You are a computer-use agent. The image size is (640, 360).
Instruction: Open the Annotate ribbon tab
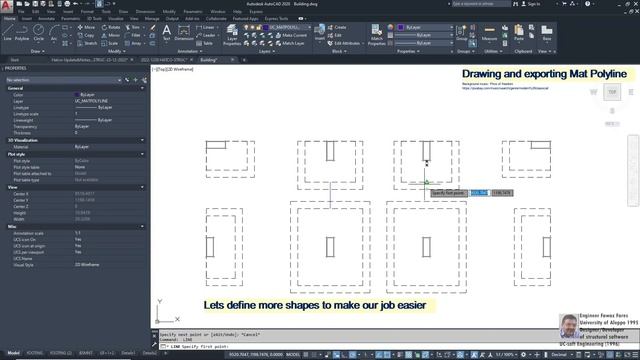tap(46, 19)
